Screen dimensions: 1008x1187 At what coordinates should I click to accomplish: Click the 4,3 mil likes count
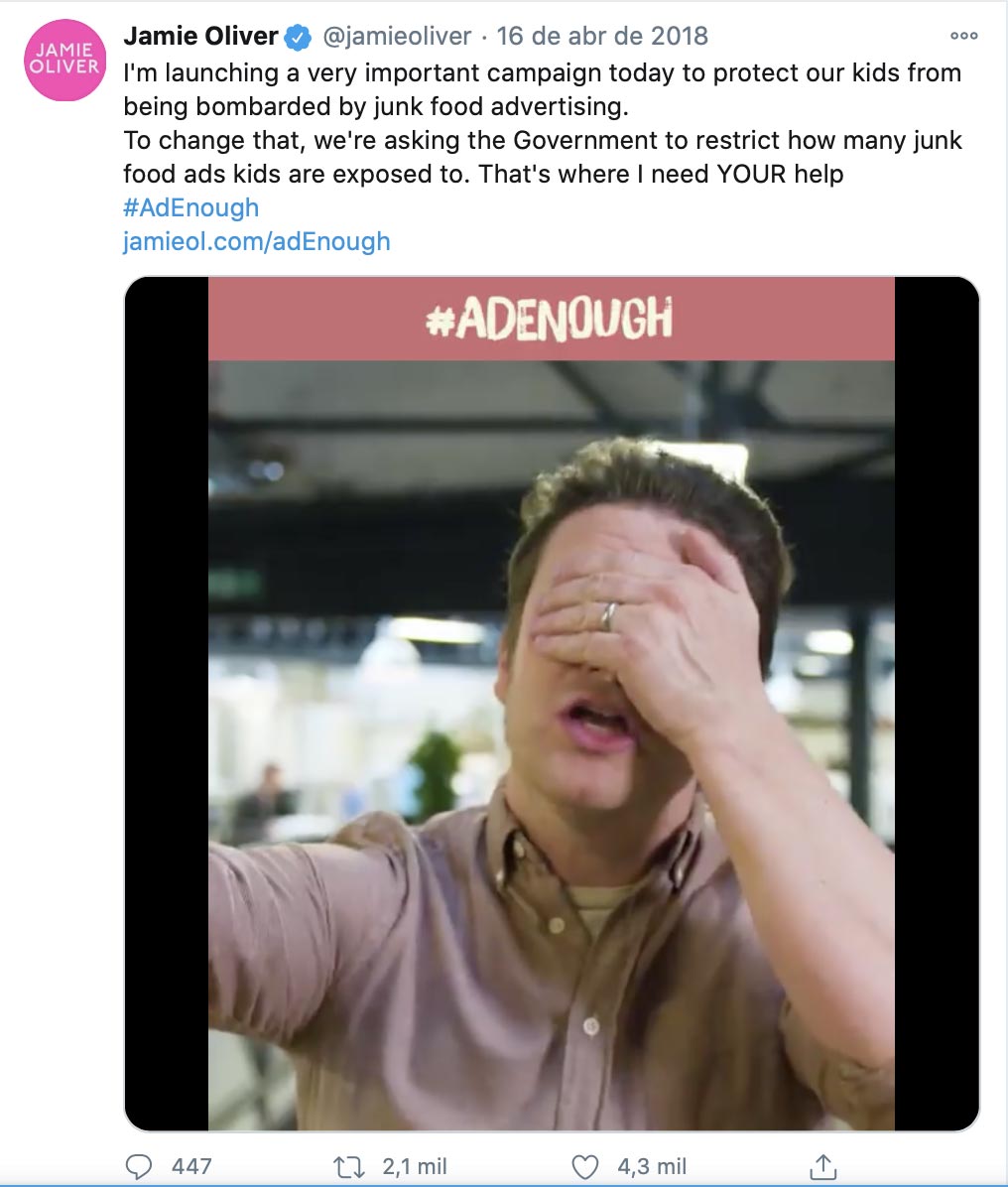651,1166
